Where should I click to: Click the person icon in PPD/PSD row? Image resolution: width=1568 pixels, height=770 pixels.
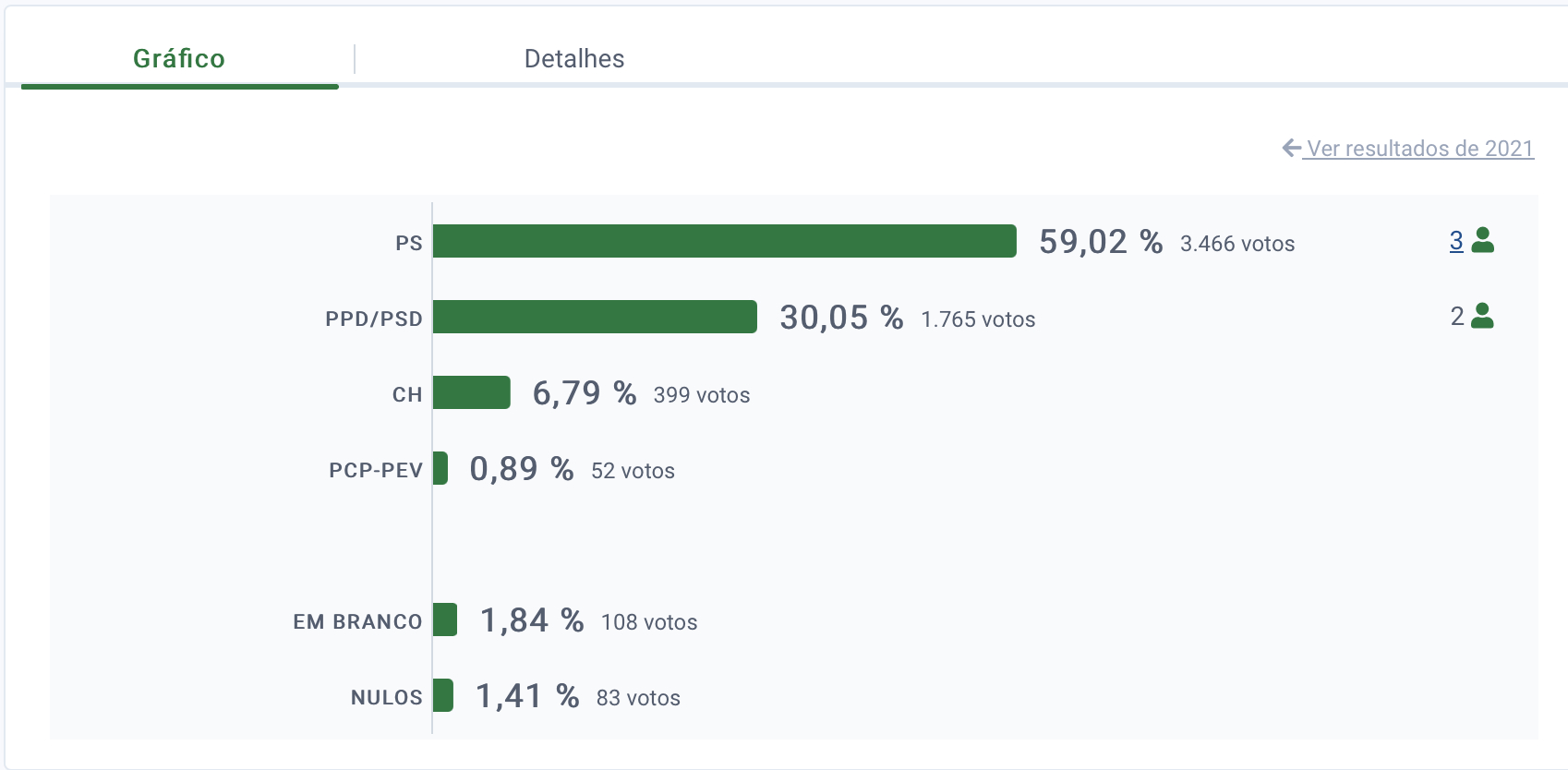[1483, 317]
